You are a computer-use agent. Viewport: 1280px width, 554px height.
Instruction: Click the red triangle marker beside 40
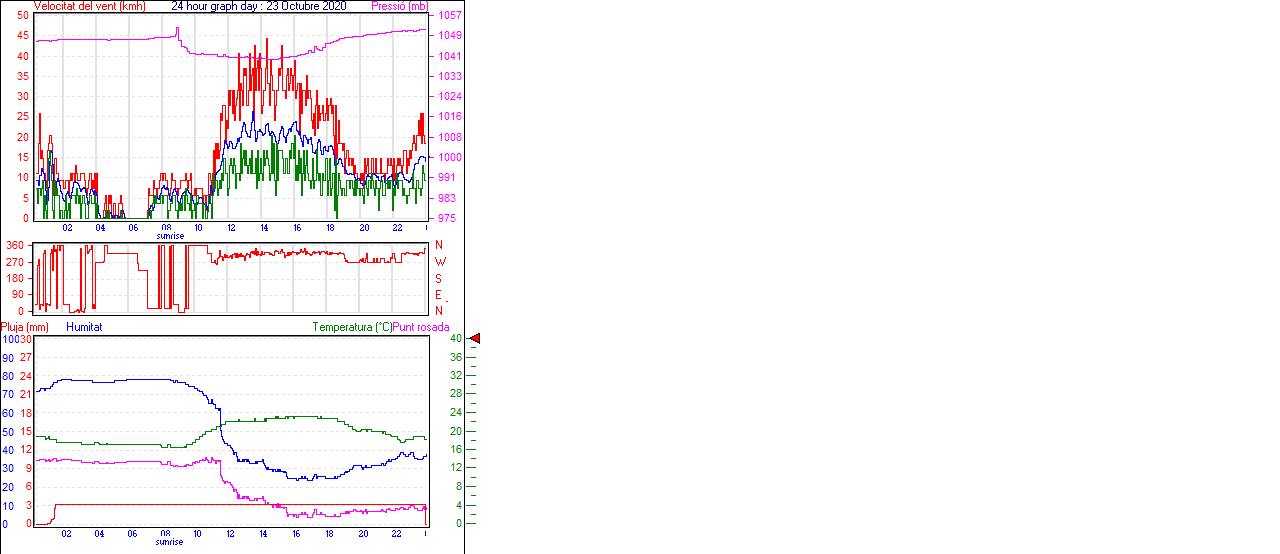[x=475, y=339]
